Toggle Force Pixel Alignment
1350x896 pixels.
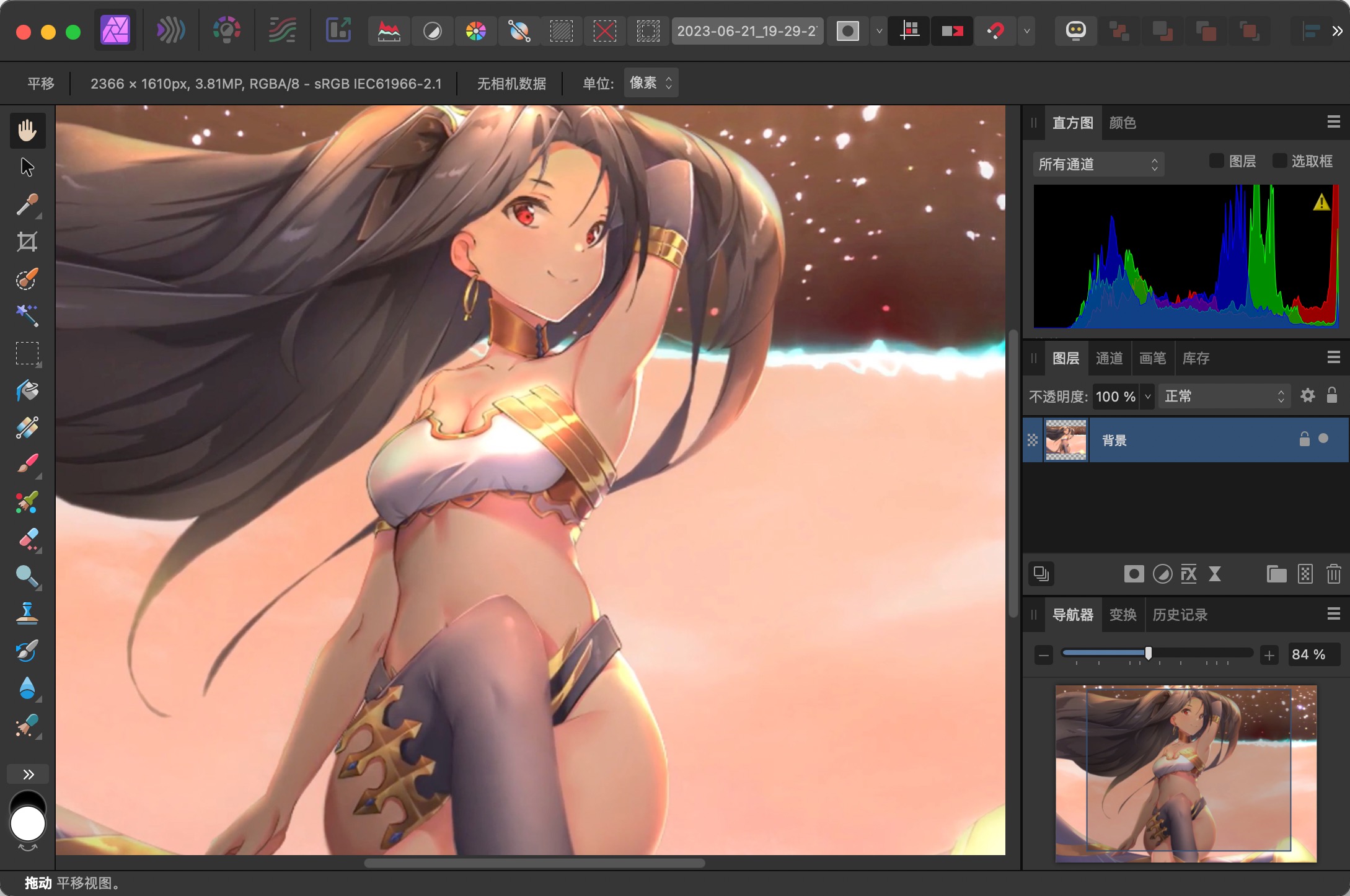point(909,31)
